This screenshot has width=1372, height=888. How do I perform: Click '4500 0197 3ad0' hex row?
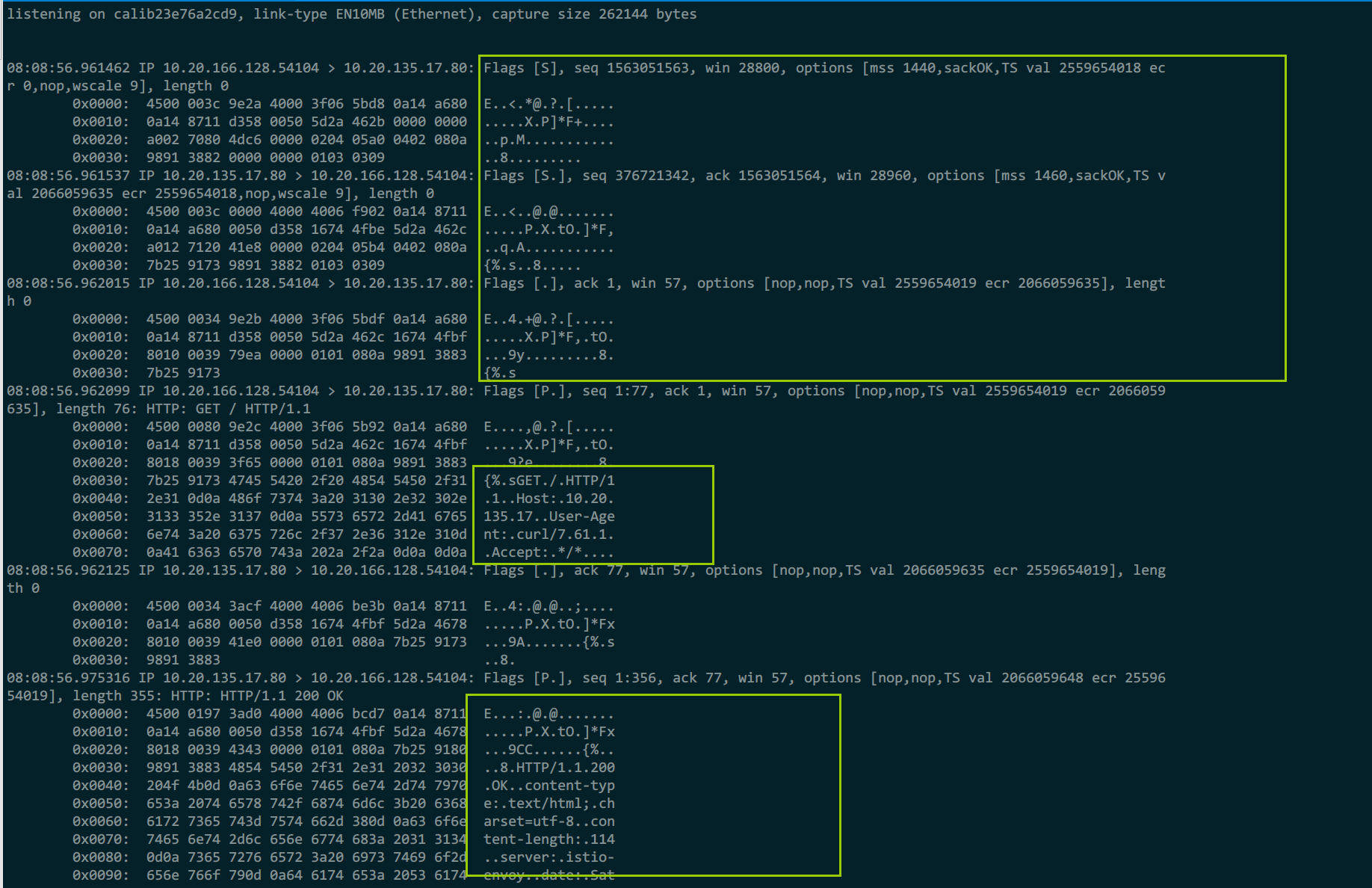(306, 714)
